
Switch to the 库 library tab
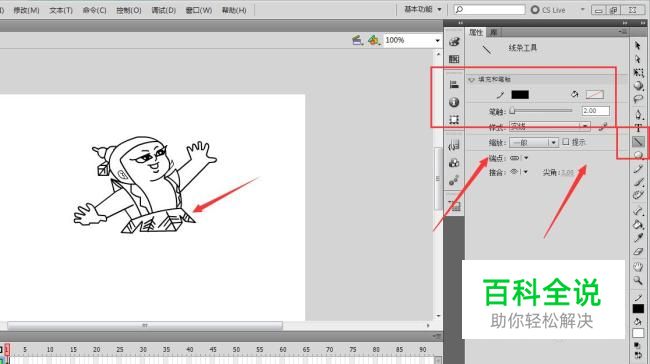[x=493, y=32]
